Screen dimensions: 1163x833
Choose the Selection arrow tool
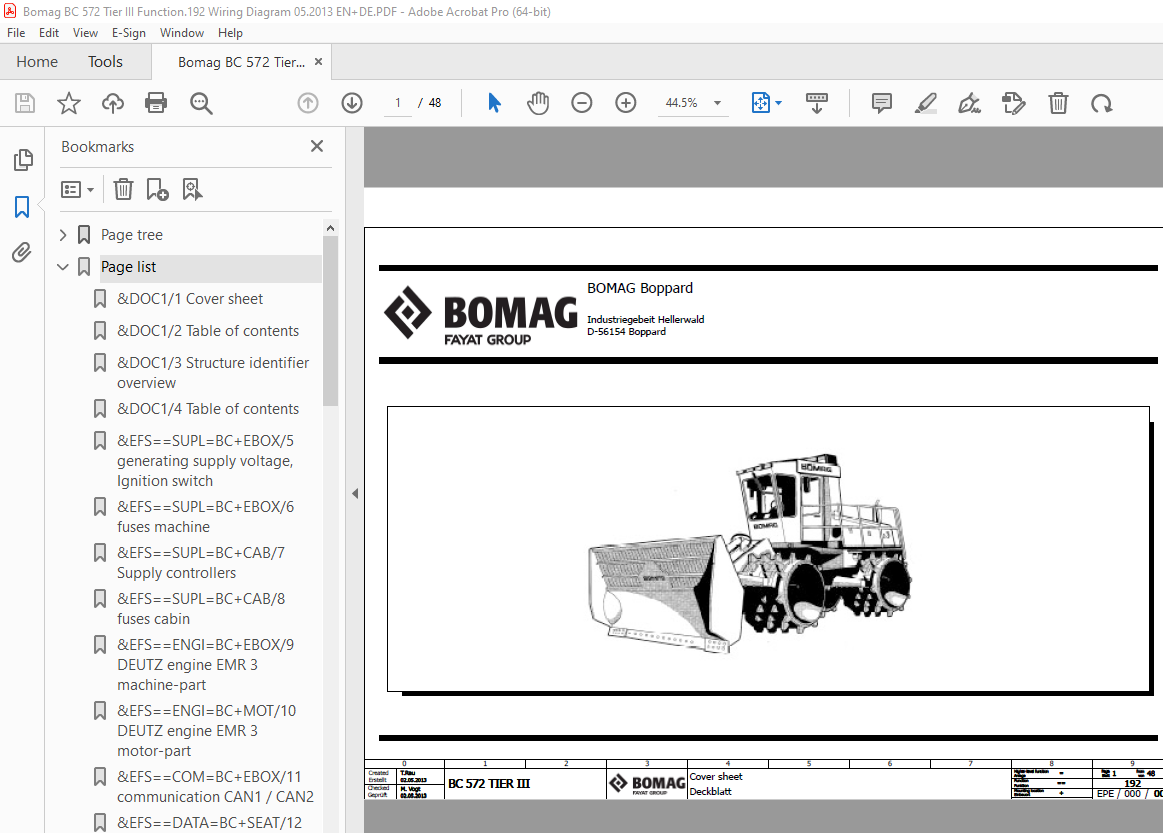point(494,103)
